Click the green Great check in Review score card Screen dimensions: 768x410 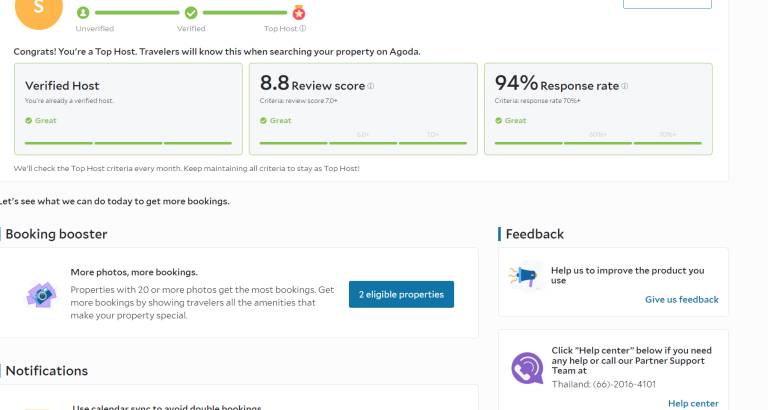point(264,121)
